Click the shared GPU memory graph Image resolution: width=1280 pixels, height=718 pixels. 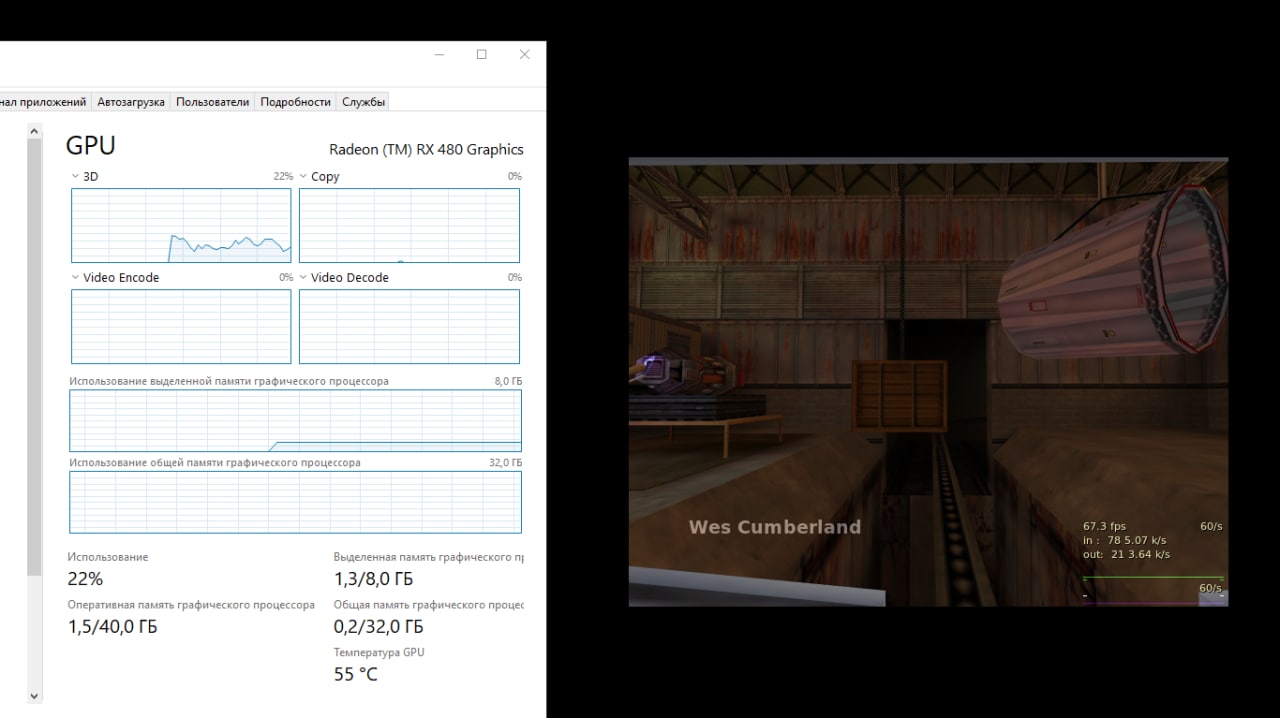click(295, 502)
